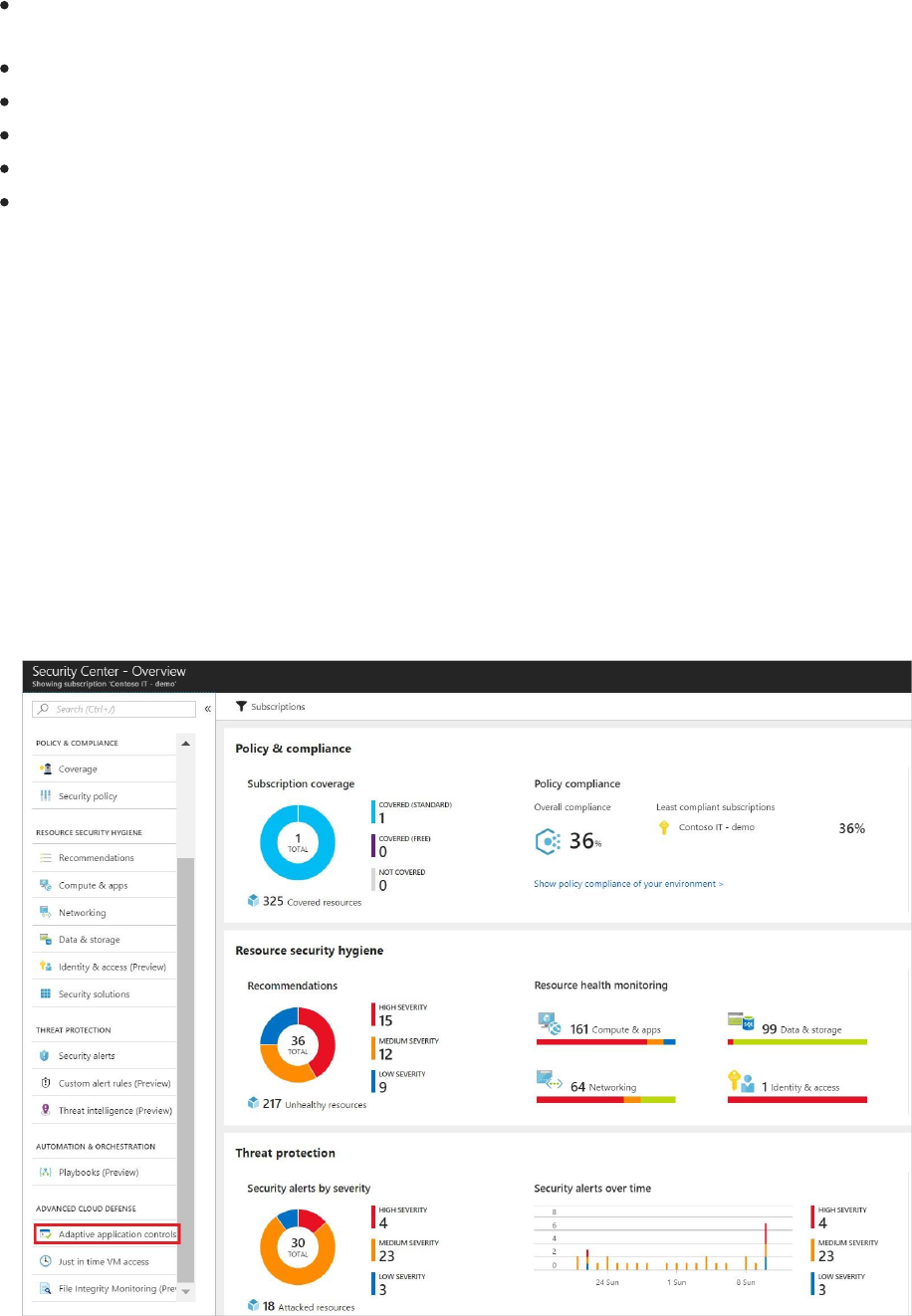Open the Coverage menu item
This screenshot has height=1316, width=912.
coord(105,768)
